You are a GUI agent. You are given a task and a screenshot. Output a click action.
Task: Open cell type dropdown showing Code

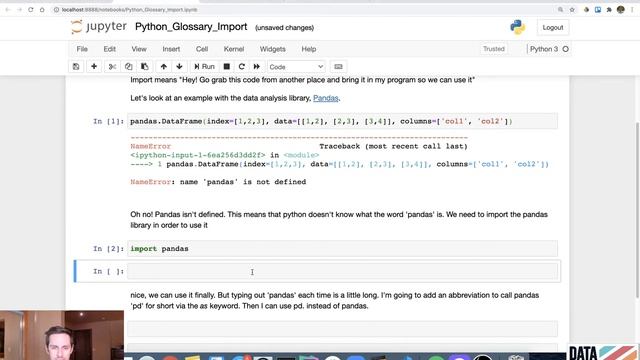(x=296, y=67)
